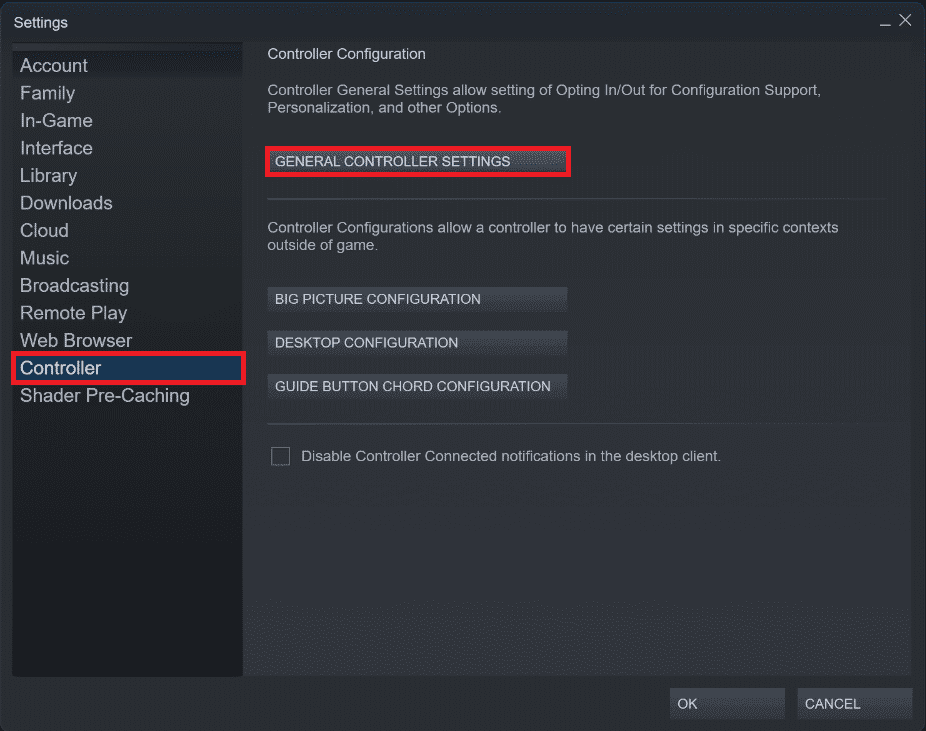Open Desktop Configuration
This screenshot has width=926, height=731.
click(x=417, y=342)
